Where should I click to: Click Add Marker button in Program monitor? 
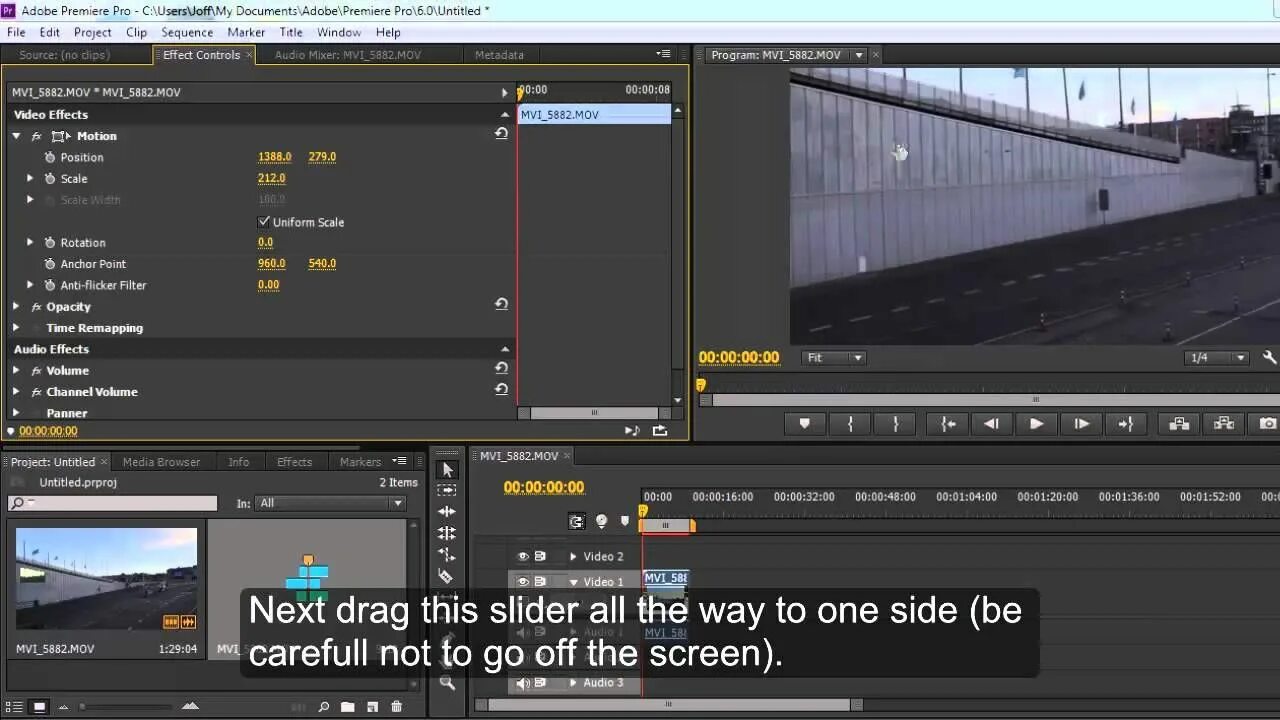click(x=804, y=424)
